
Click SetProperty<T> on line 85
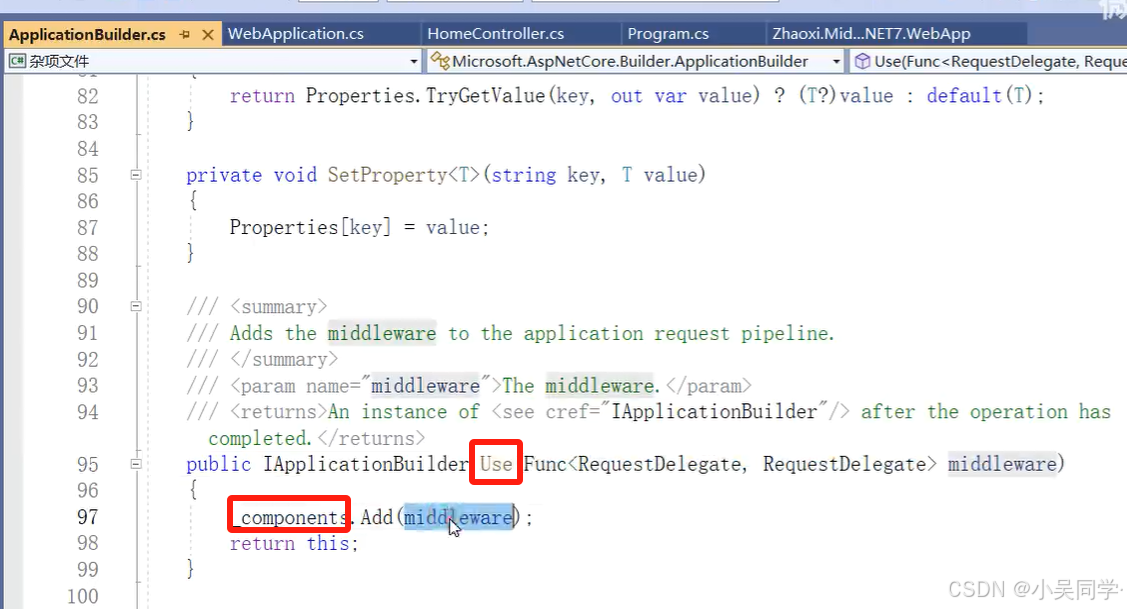pos(403,175)
